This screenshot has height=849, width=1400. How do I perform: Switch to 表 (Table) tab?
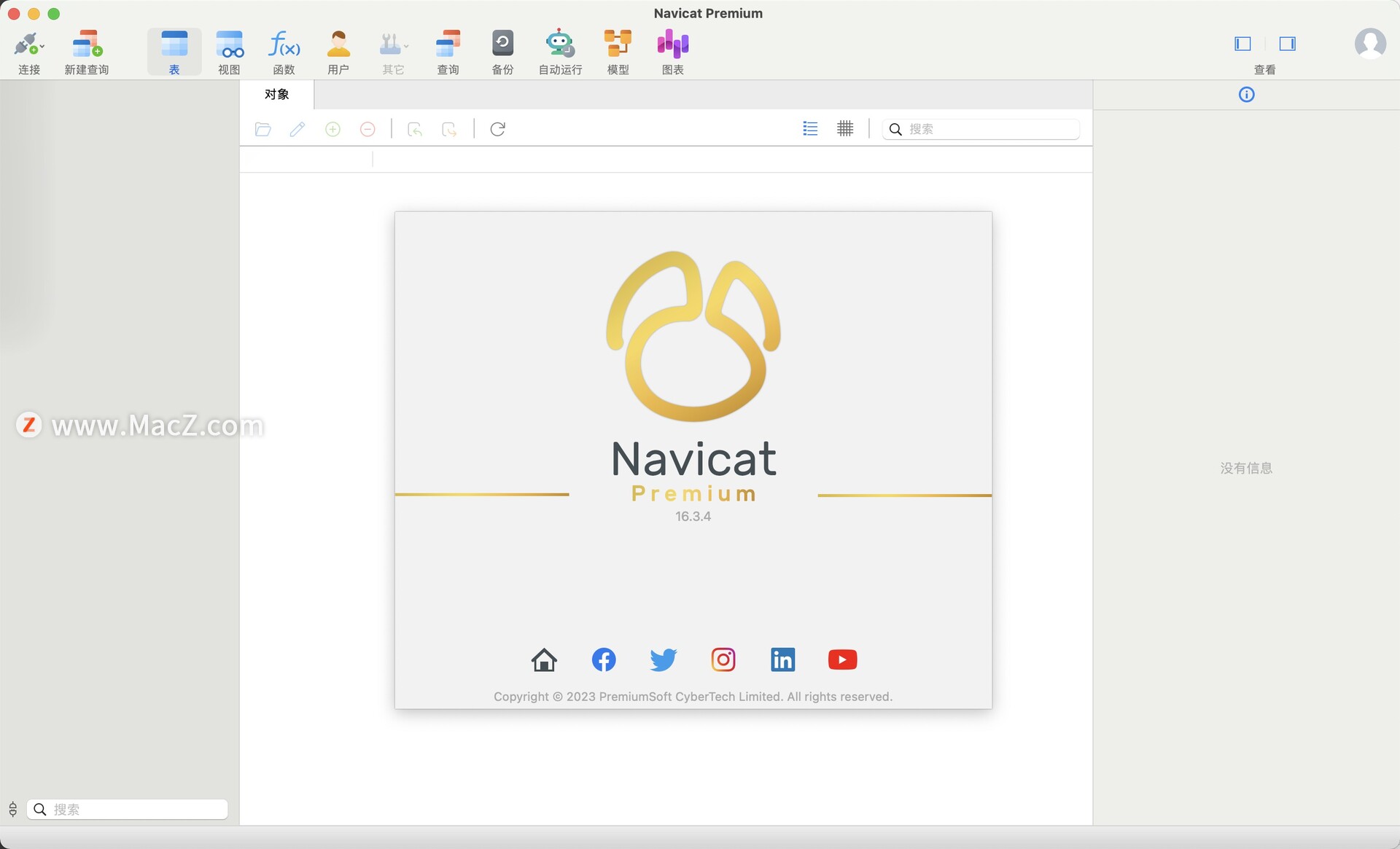175,50
